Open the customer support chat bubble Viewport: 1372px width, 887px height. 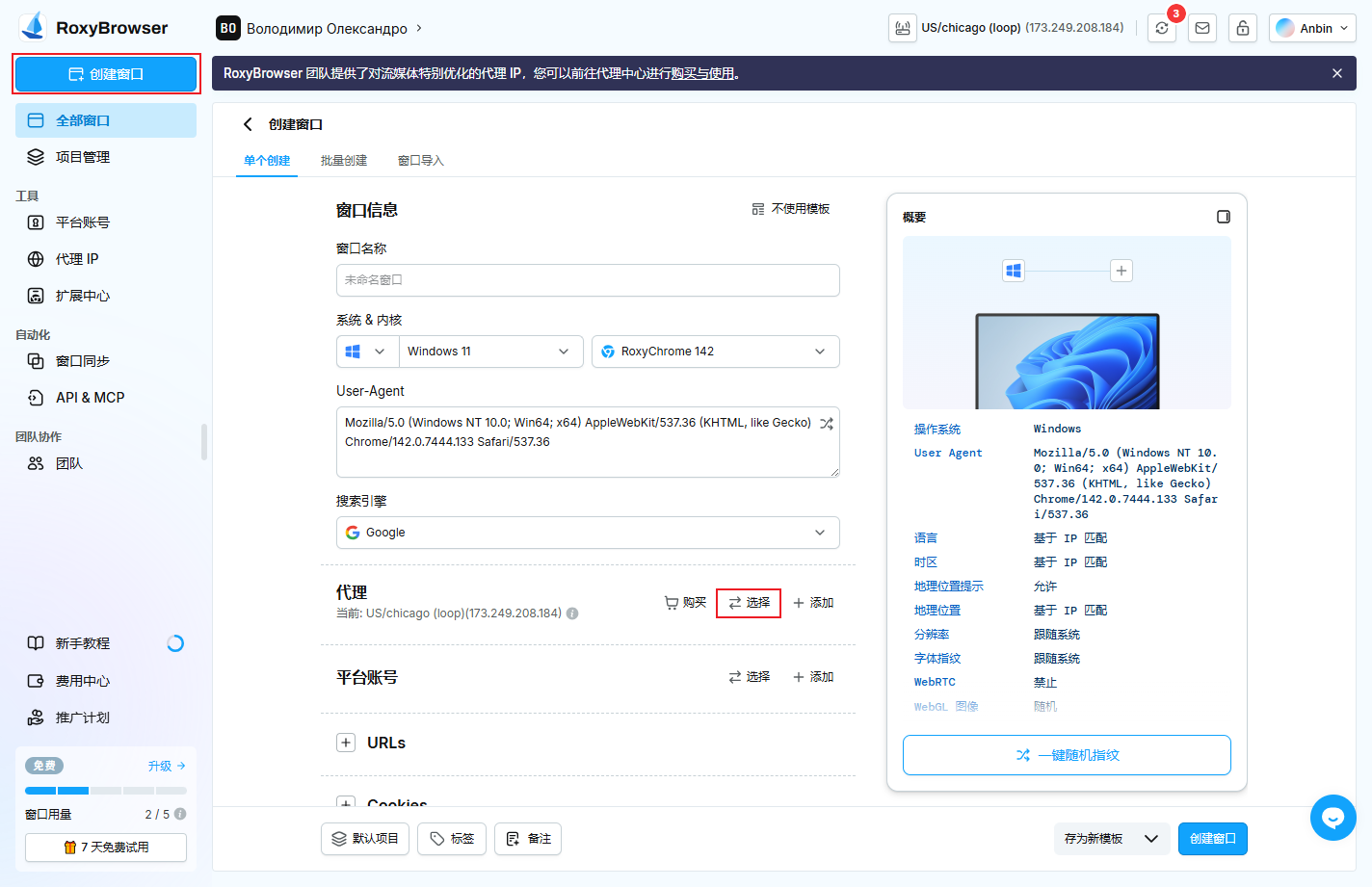(x=1332, y=818)
